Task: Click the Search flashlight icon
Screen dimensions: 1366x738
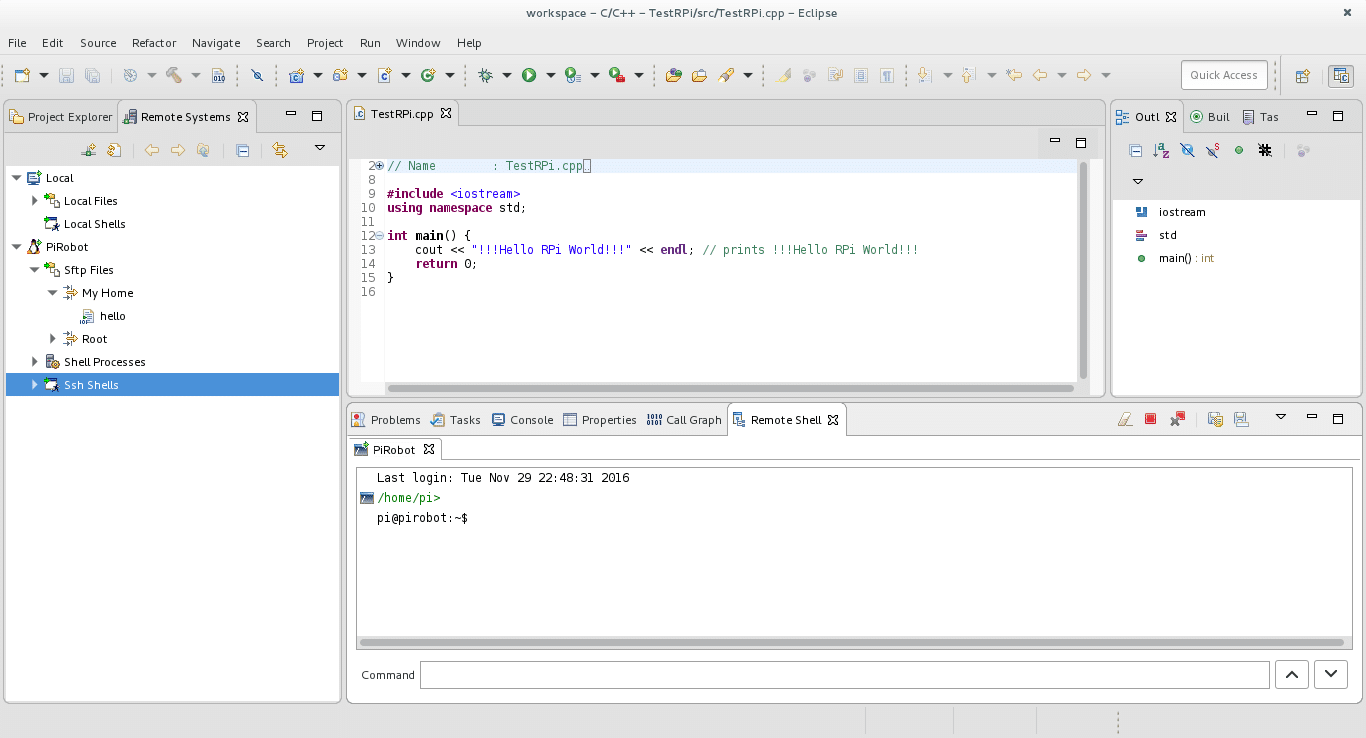Action: 726,75
